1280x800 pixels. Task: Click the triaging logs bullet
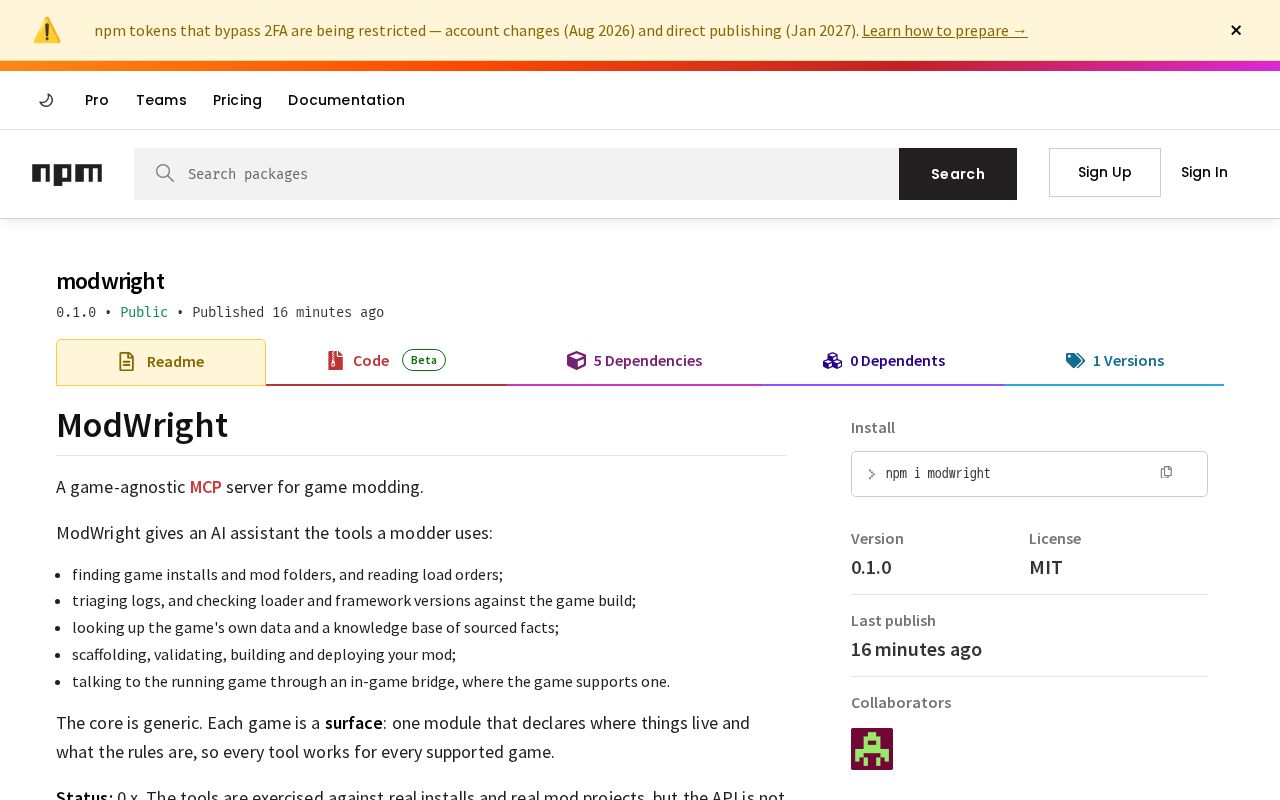coord(354,601)
